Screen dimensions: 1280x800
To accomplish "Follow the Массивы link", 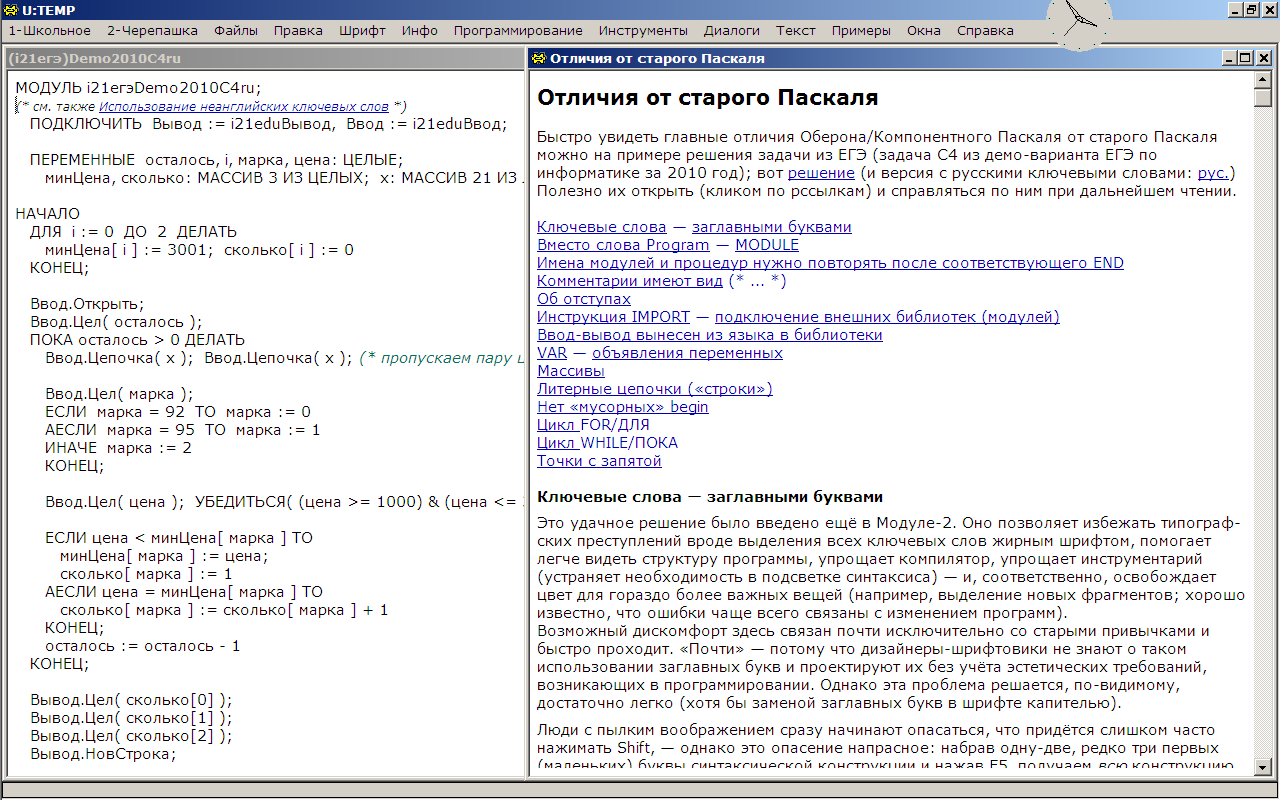I will pyautogui.click(x=571, y=371).
